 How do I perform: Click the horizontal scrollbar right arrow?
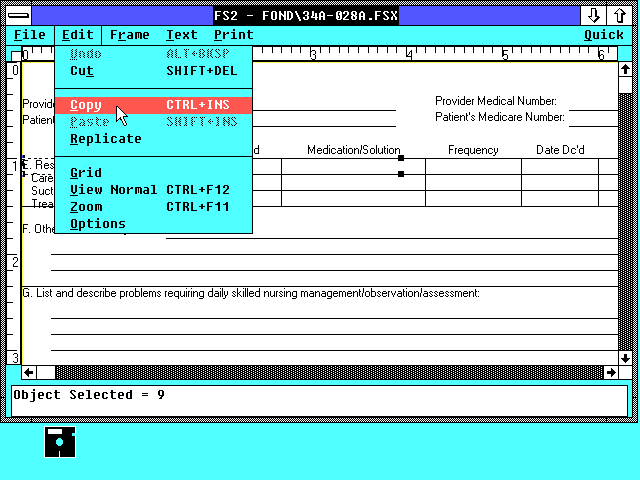611,372
